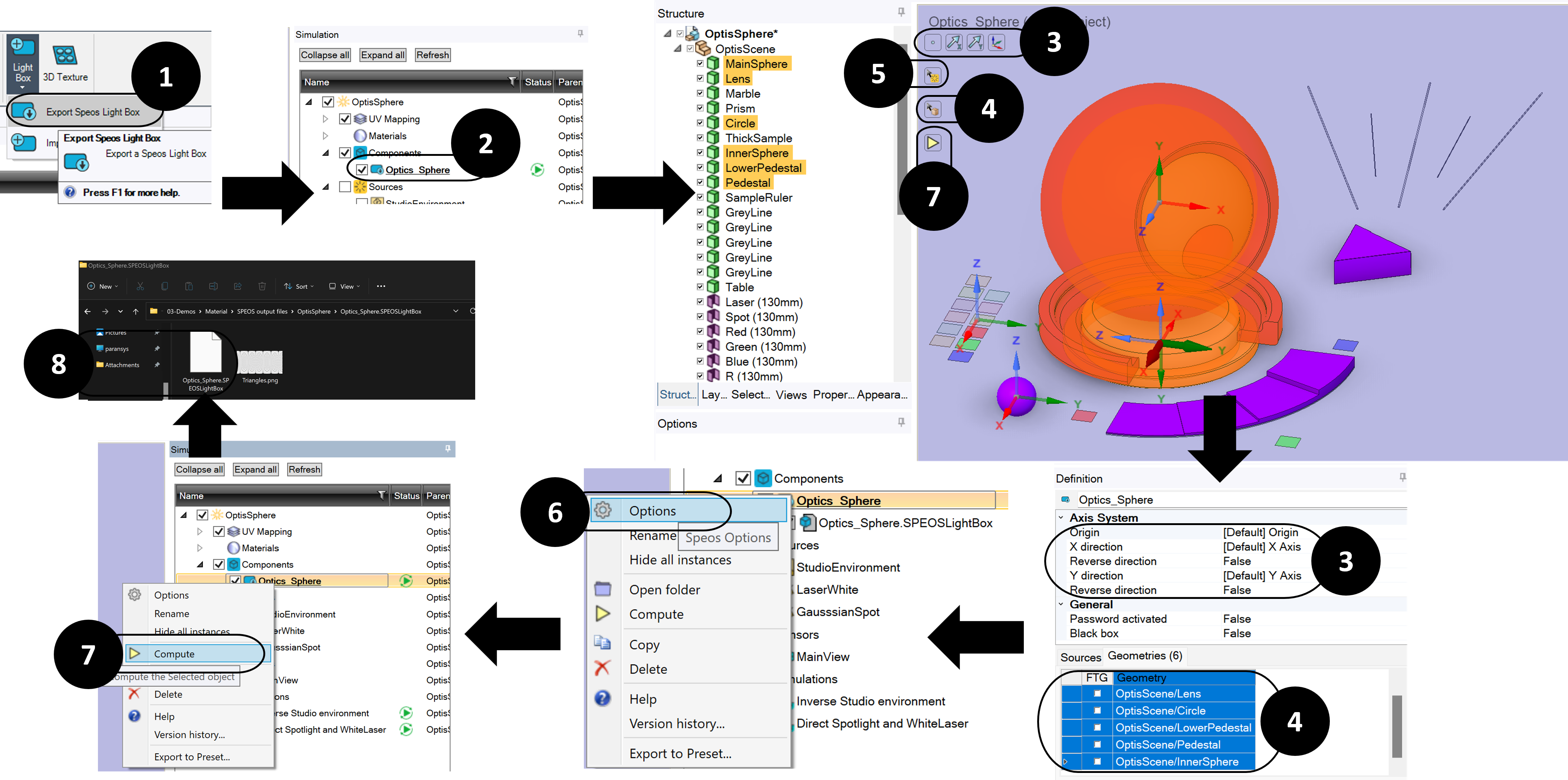
Task: Toggle the Optics_Sphere checkbox in Simulation tree
Action: (x=362, y=170)
